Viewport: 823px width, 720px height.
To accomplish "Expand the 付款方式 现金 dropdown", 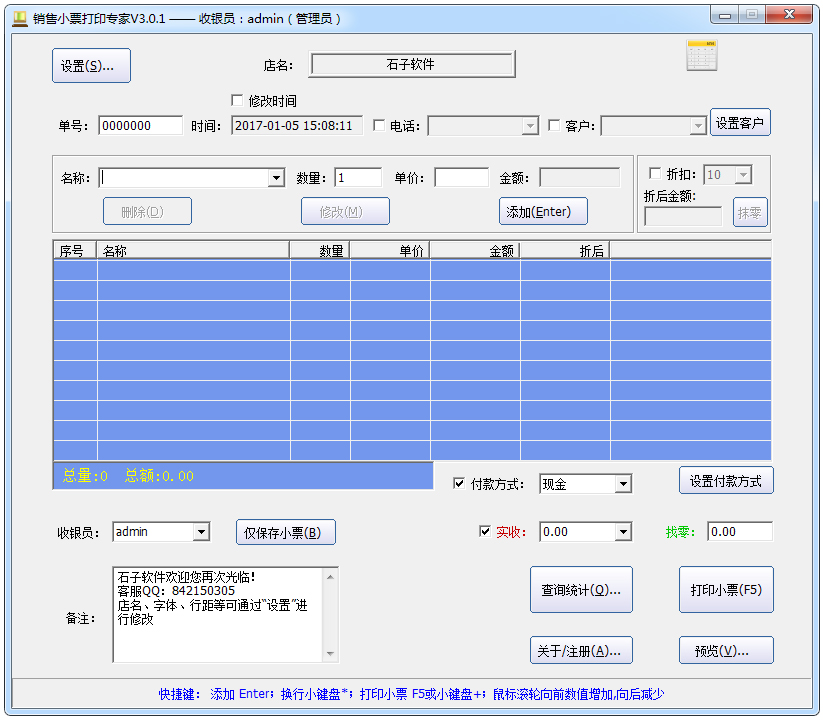I will click(x=623, y=483).
